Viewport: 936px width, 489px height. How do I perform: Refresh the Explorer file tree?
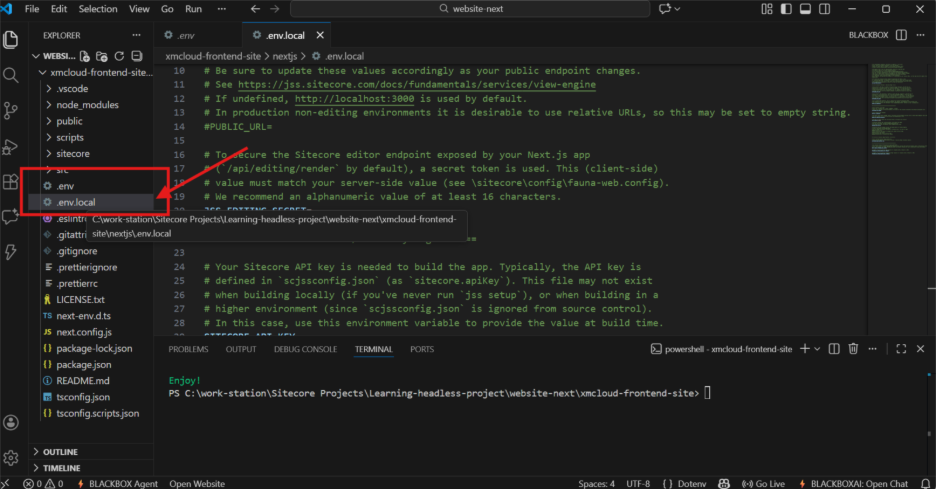119,56
